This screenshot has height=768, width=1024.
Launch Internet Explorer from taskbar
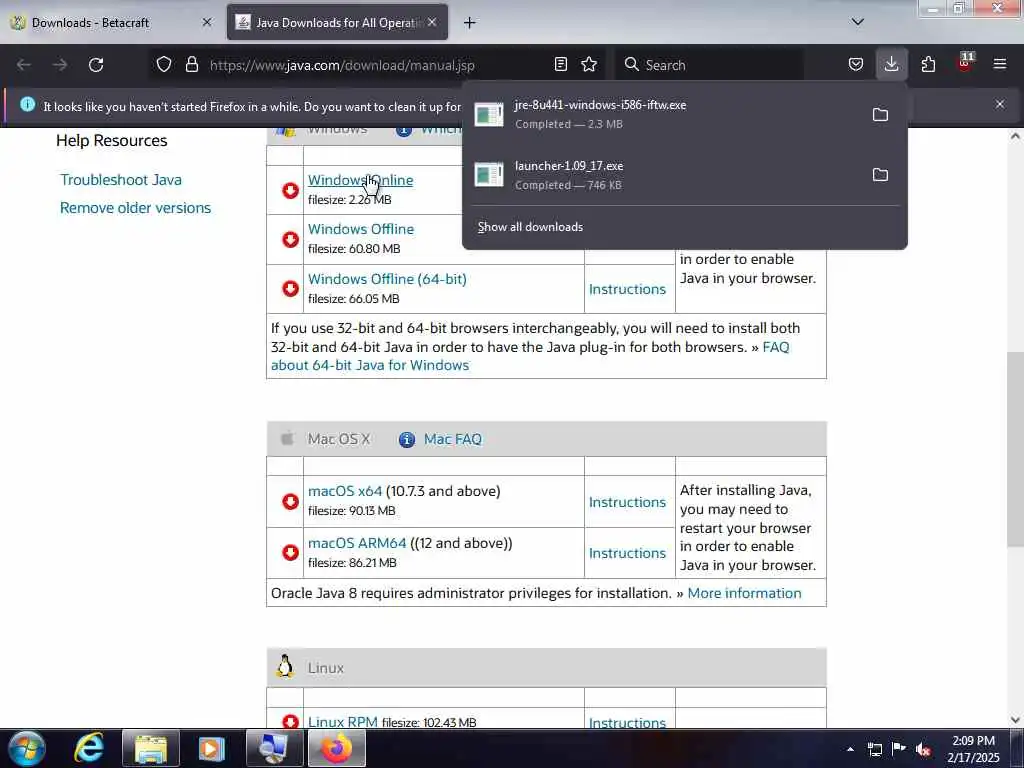click(89, 748)
